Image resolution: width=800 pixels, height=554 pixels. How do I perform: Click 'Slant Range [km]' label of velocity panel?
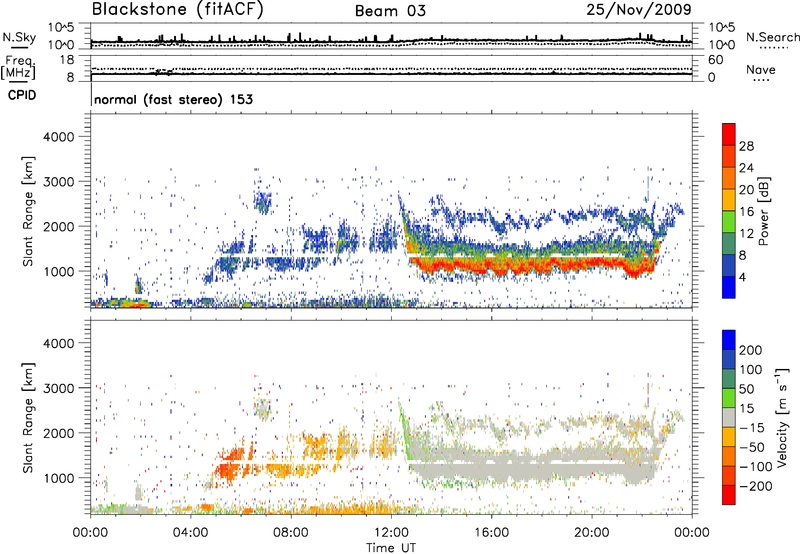[x=28, y=418]
